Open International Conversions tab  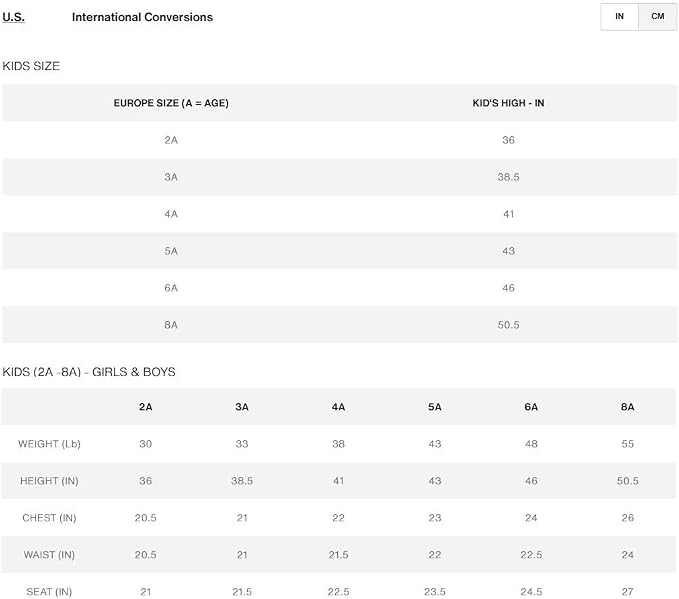(142, 17)
